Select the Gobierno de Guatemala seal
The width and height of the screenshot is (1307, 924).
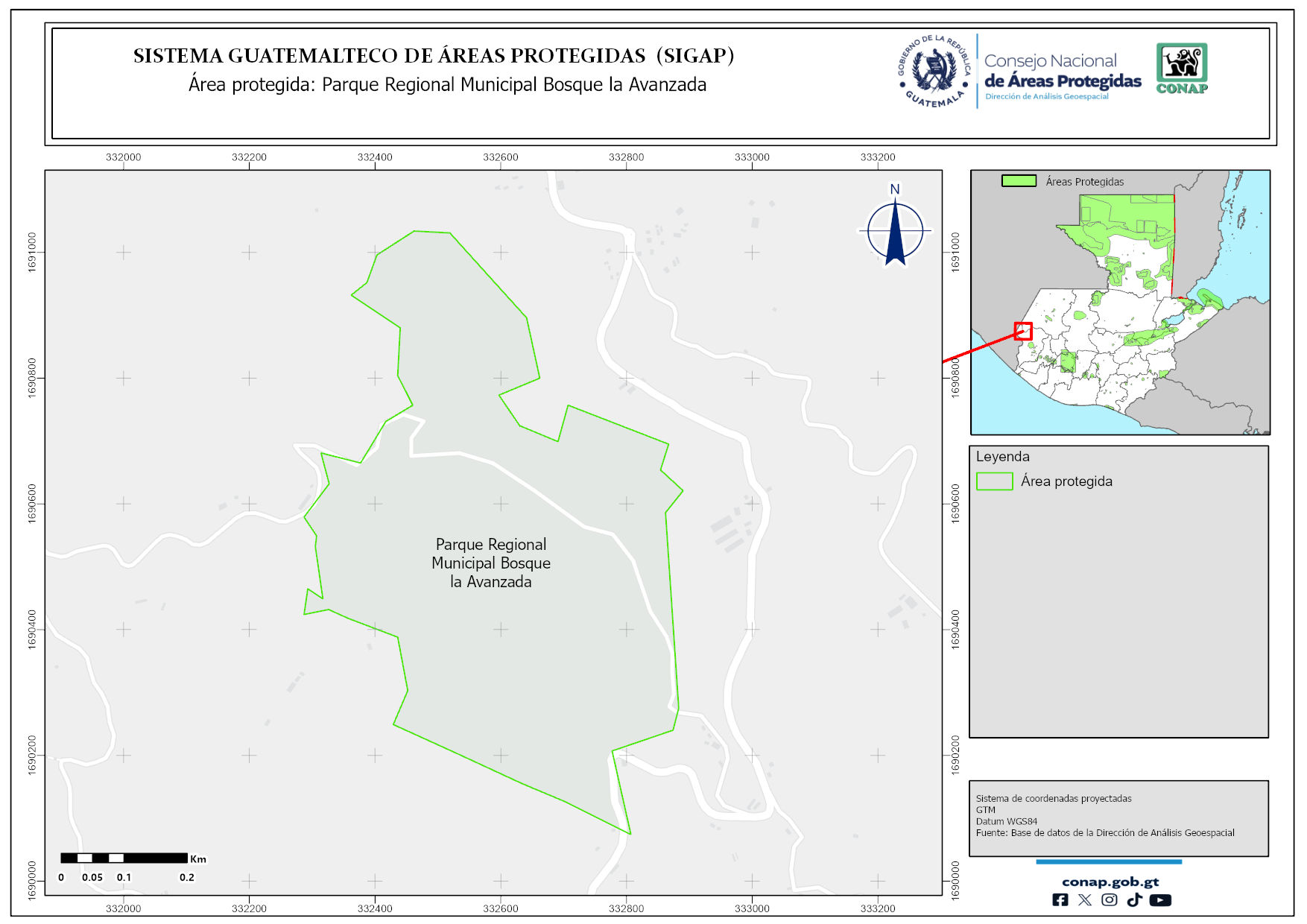pos(934,72)
